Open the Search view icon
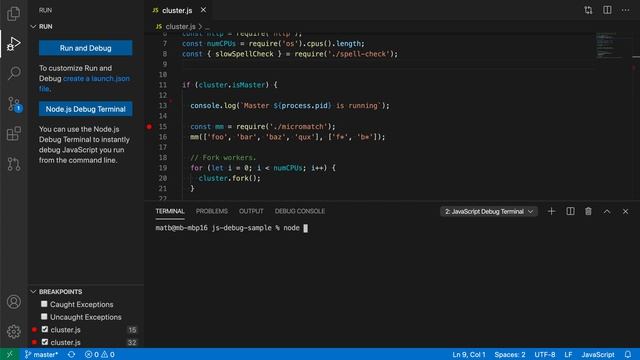This screenshot has height=360, width=640. [x=14, y=73]
